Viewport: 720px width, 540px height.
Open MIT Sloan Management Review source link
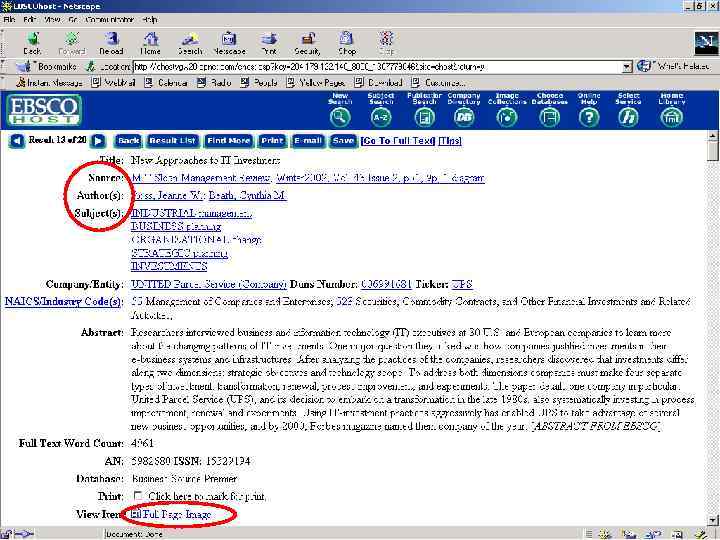click(201, 178)
